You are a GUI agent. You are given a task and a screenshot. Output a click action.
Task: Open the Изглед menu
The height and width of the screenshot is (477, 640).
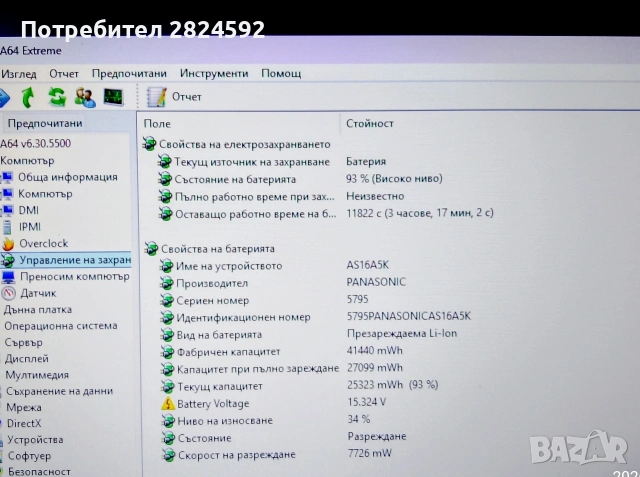click(19, 74)
